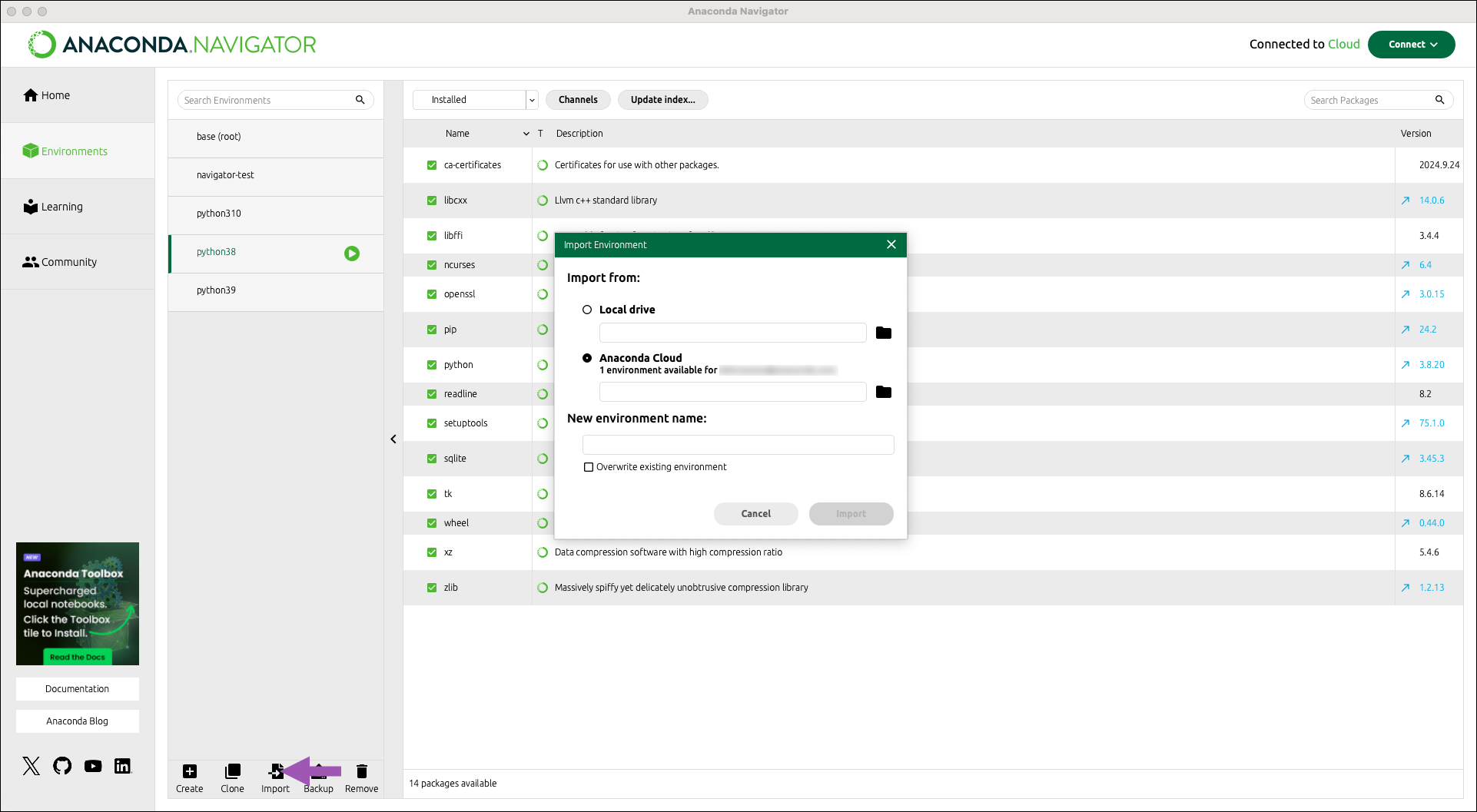Click the Update index... button

coord(663,100)
